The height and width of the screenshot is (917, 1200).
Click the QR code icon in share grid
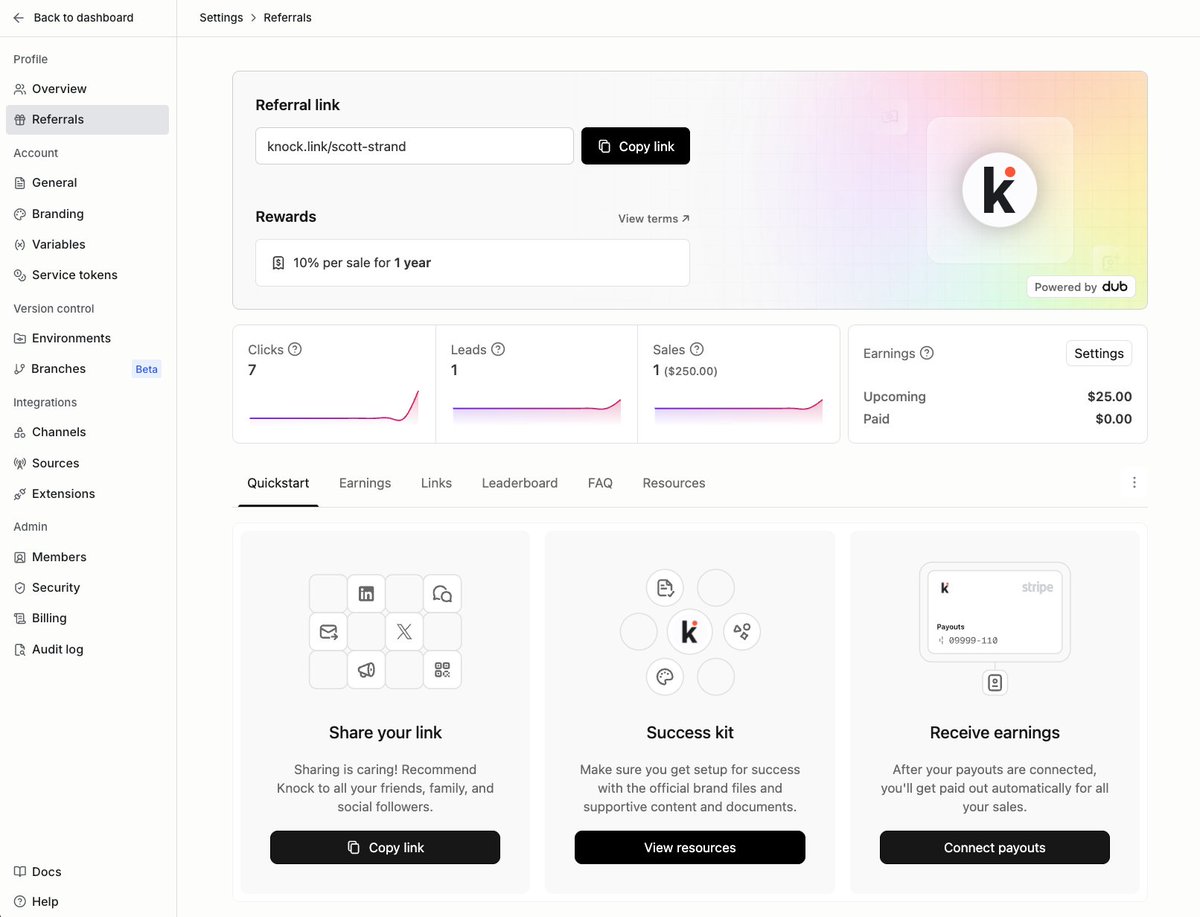pyautogui.click(x=442, y=670)
